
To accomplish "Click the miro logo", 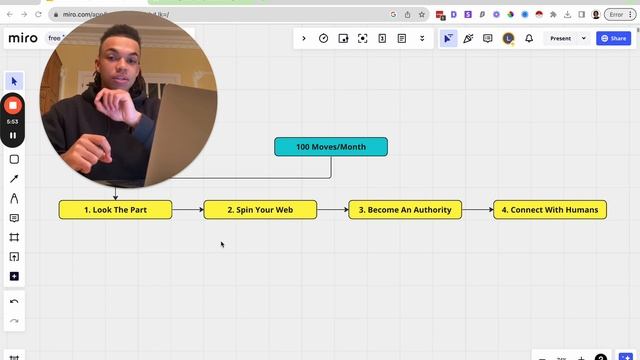I will 23,38.
